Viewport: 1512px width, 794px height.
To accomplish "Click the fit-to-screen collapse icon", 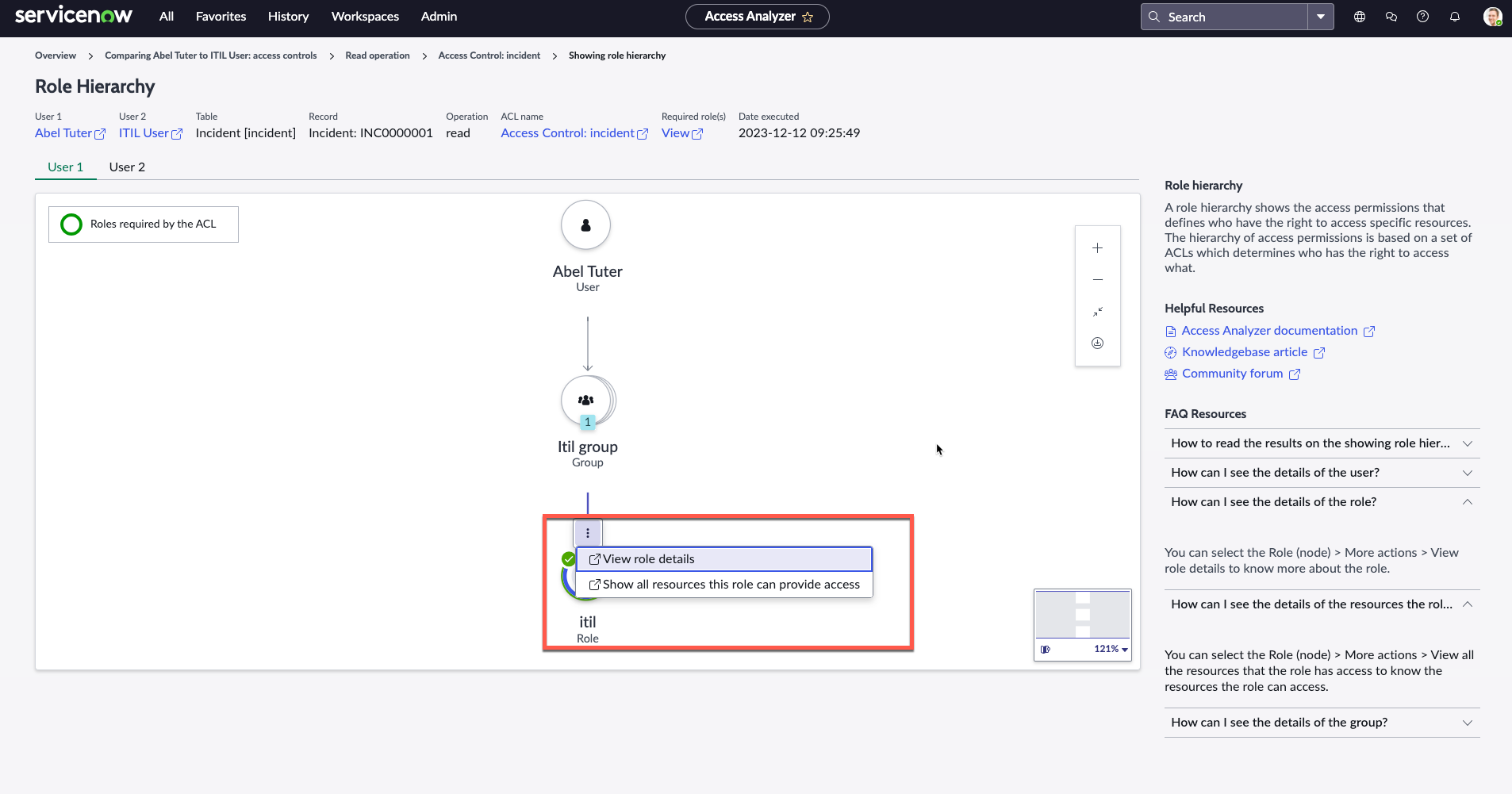I will pos(1098,312).
